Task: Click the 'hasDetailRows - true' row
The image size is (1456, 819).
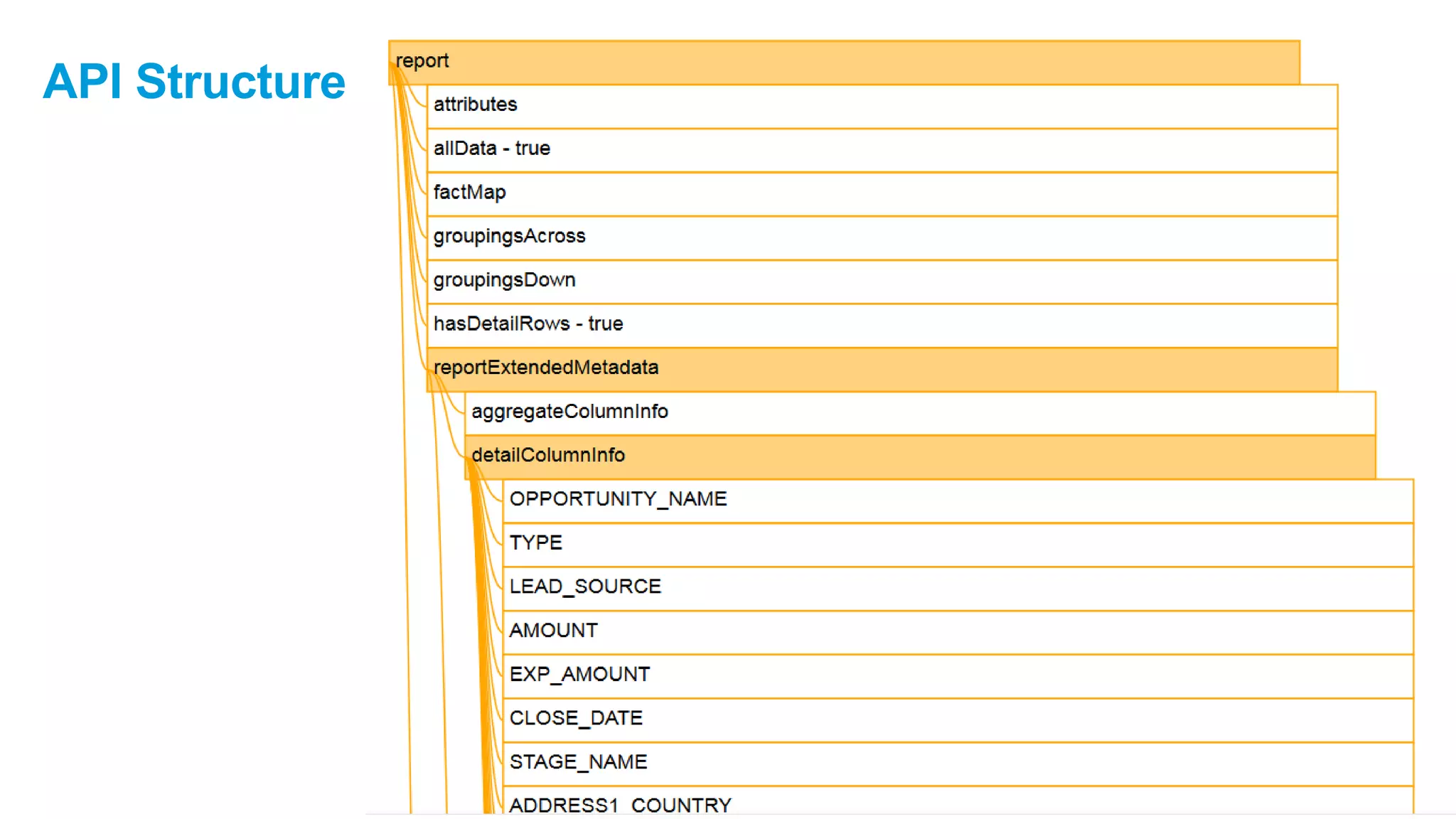Action: (x=882, y=326)
